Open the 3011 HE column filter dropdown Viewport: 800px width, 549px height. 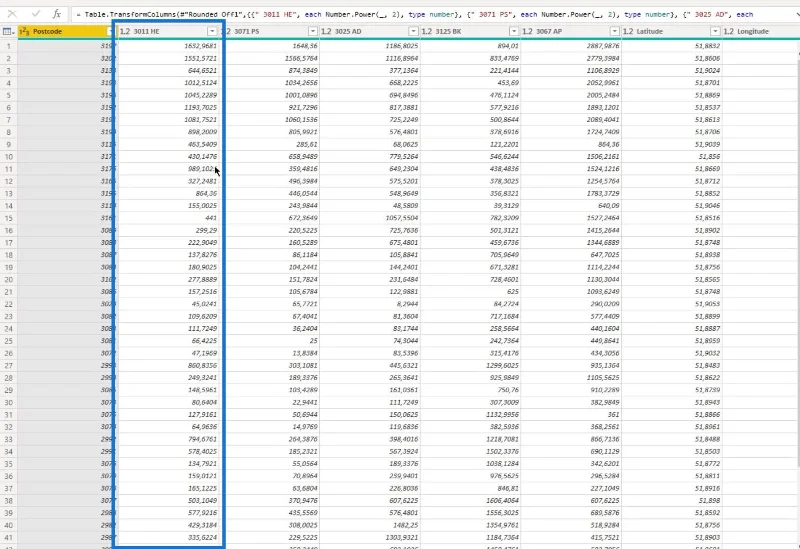point(212,32)
